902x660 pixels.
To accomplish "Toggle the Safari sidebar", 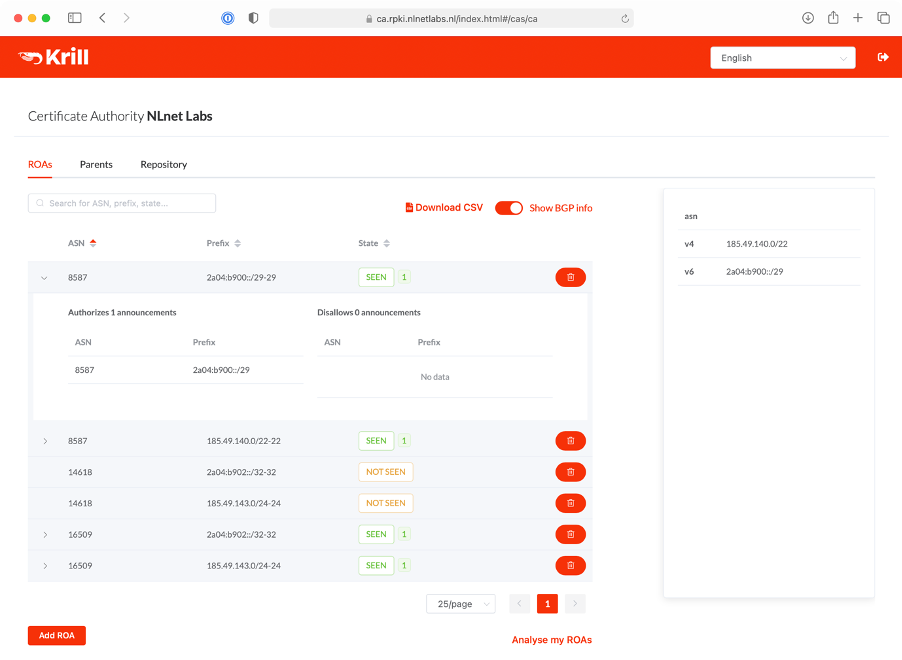I will point(75,18).
